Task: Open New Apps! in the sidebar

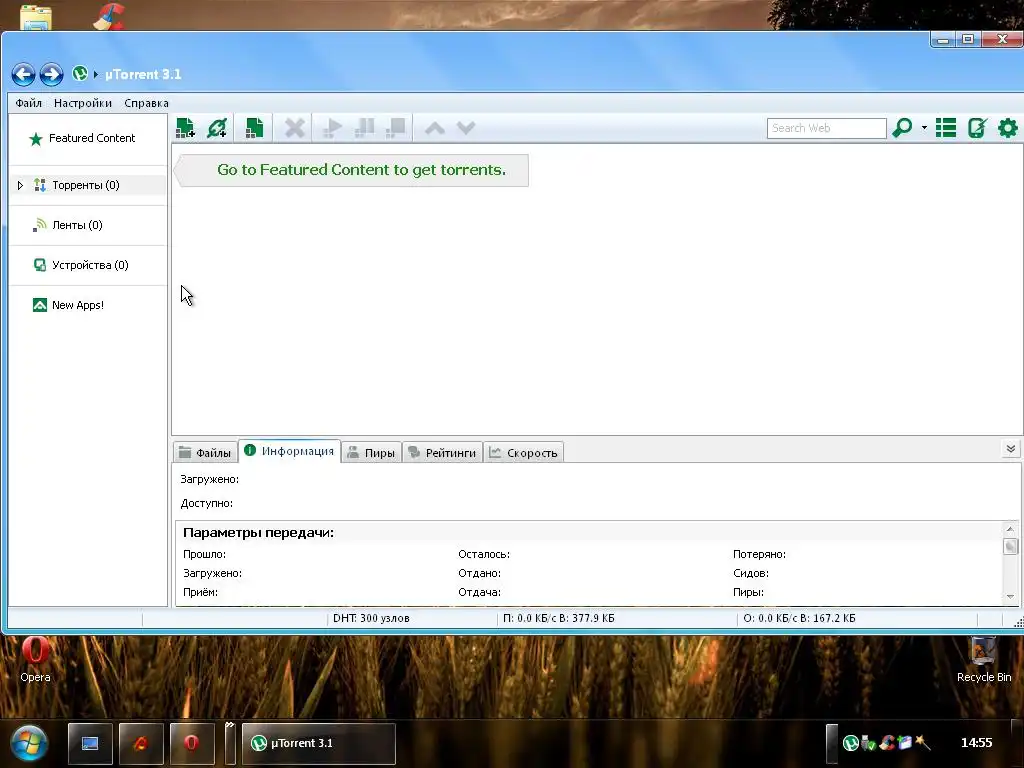Action: 78,305
